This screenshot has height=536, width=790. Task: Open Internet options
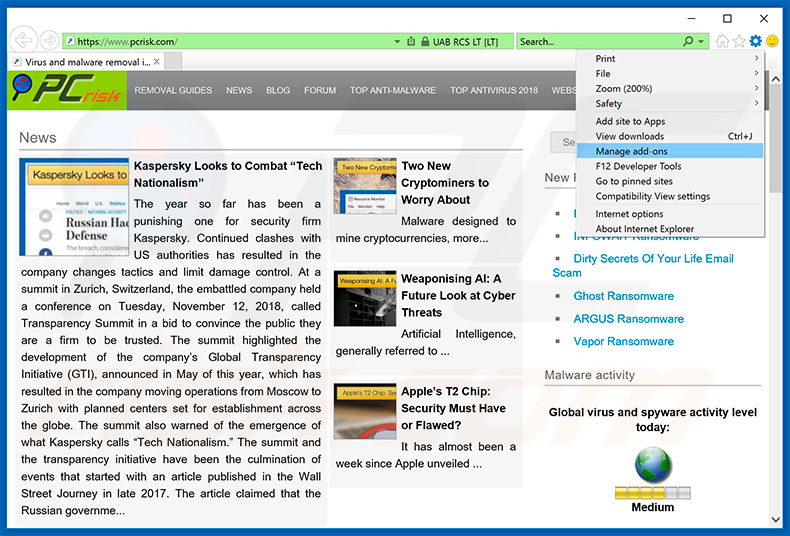pyautogui.click(x=670, y=214)
